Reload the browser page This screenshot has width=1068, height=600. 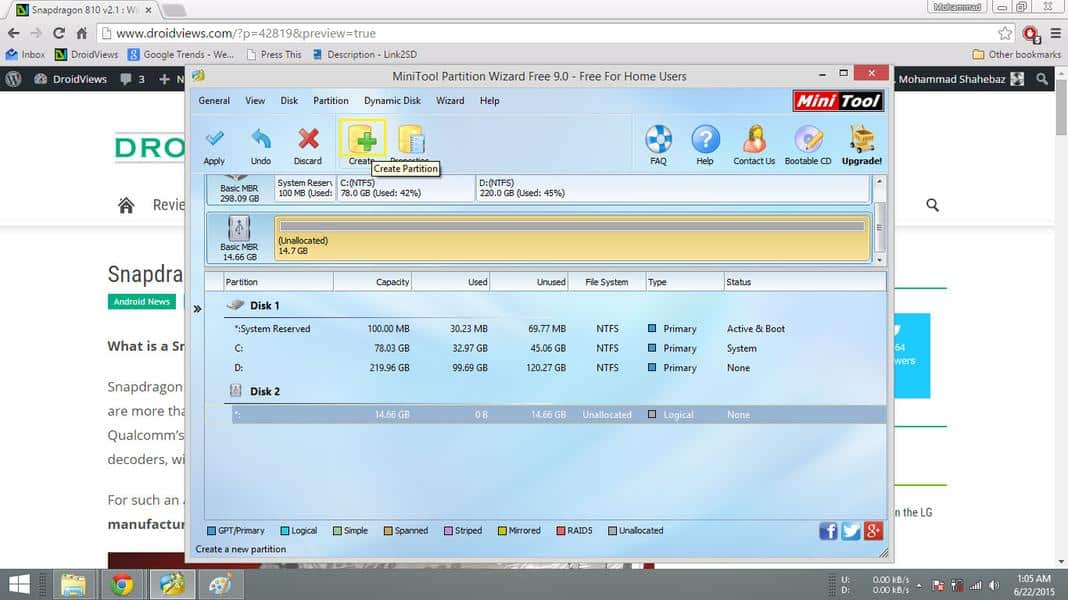(x=59, y=33)
